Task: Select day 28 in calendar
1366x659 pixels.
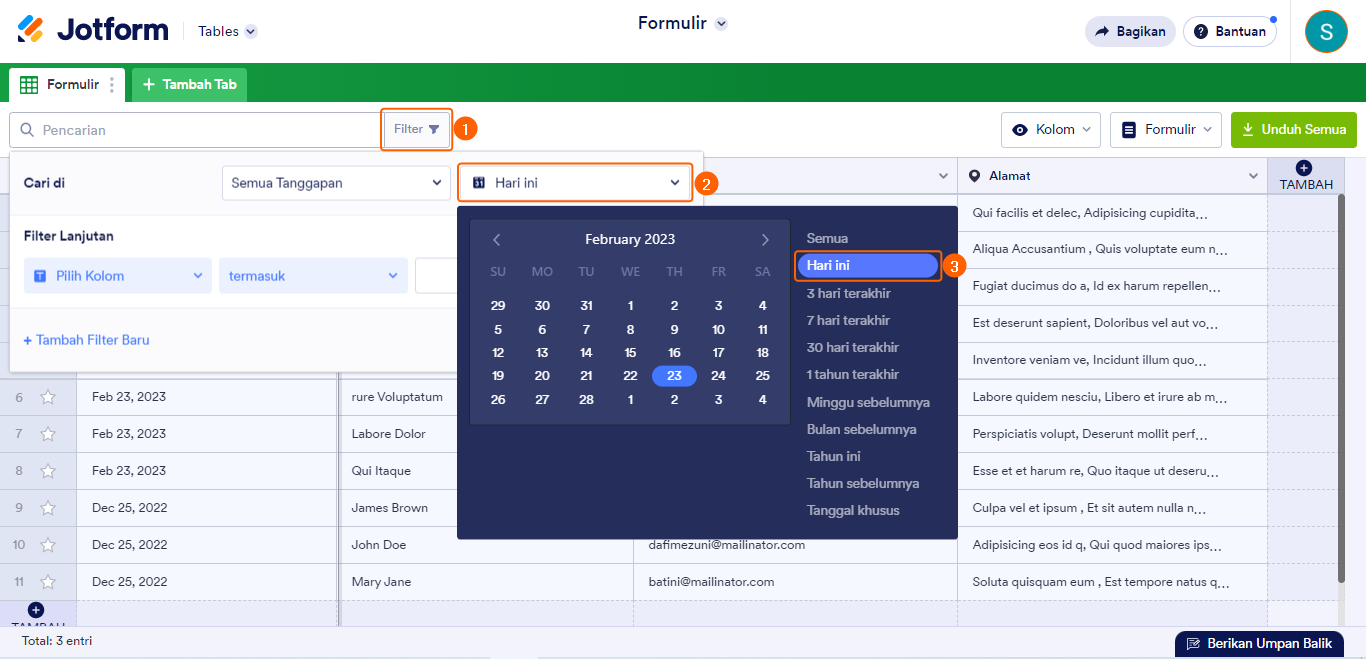Action: click(x=586, y=400)
